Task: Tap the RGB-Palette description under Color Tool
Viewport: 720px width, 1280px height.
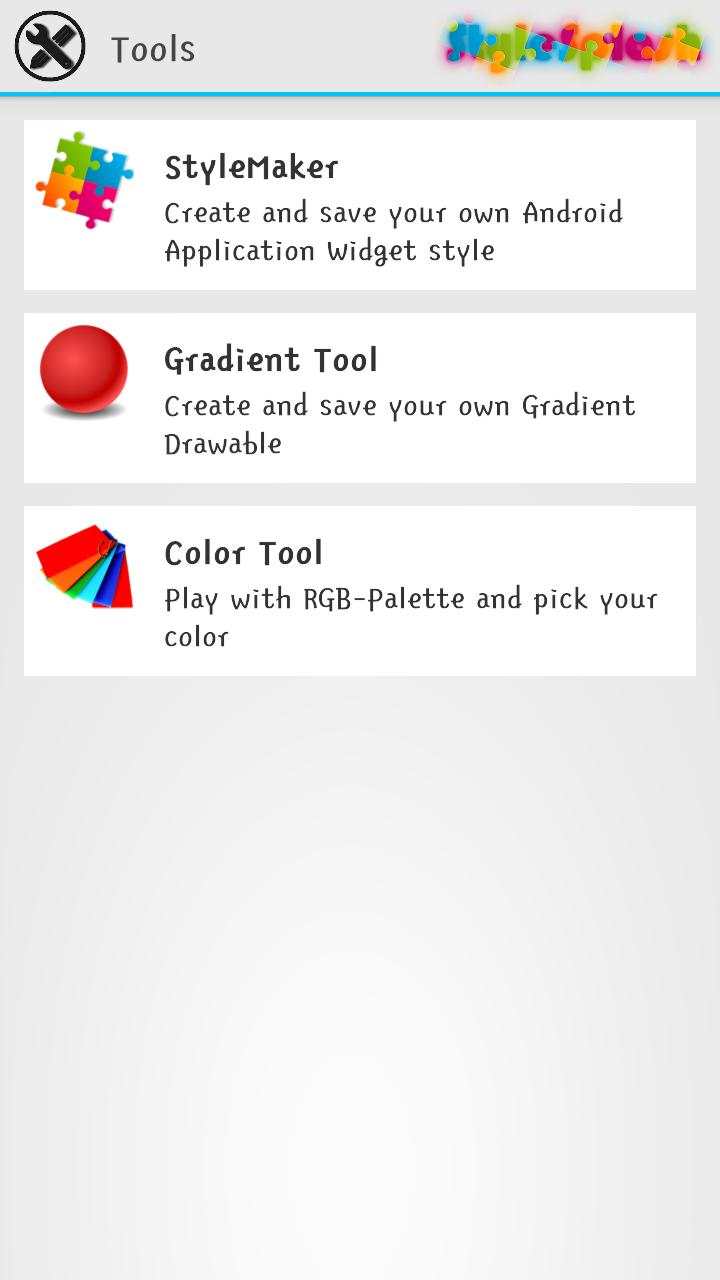Action: click(410, 617)
